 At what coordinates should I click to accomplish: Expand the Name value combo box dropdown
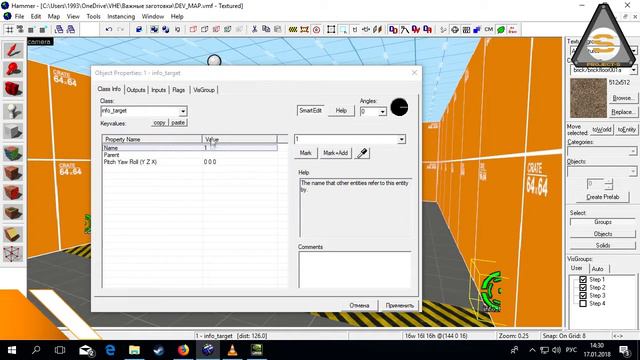401,140
